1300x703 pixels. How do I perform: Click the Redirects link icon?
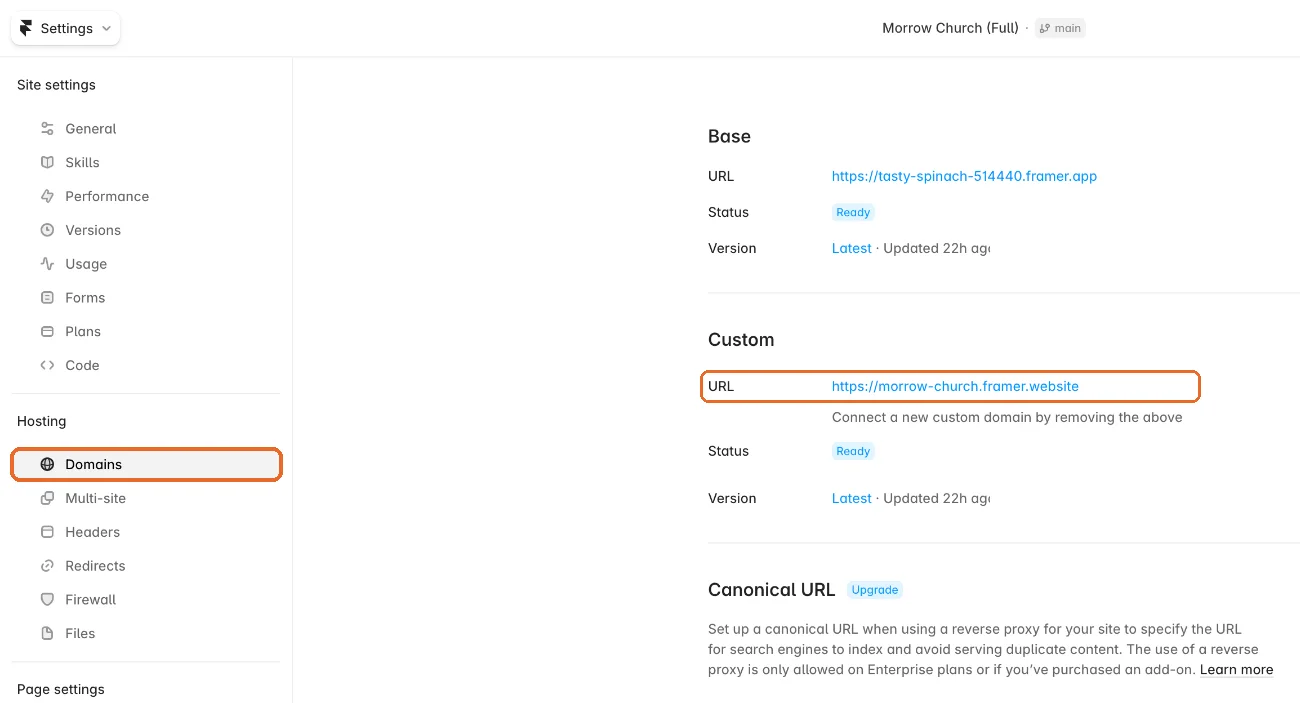(x=47, y=566)
